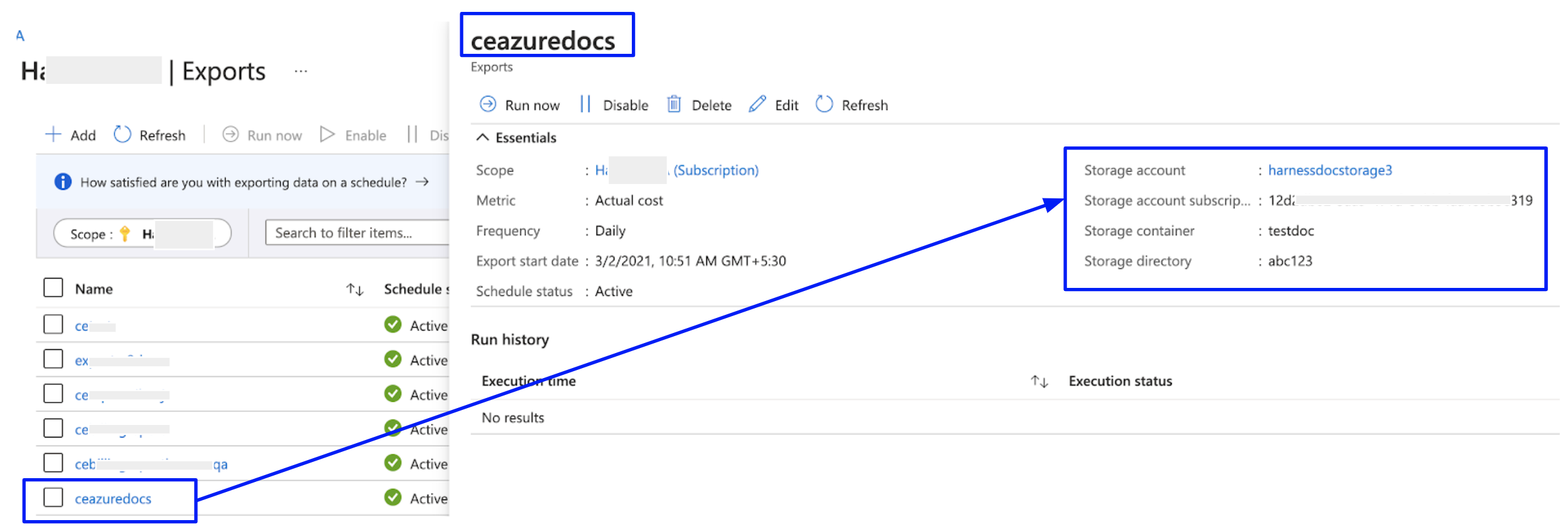Click the info icon in satisfaction banner
Viewport: 1568px width, 532px height.
click(63, 182)
